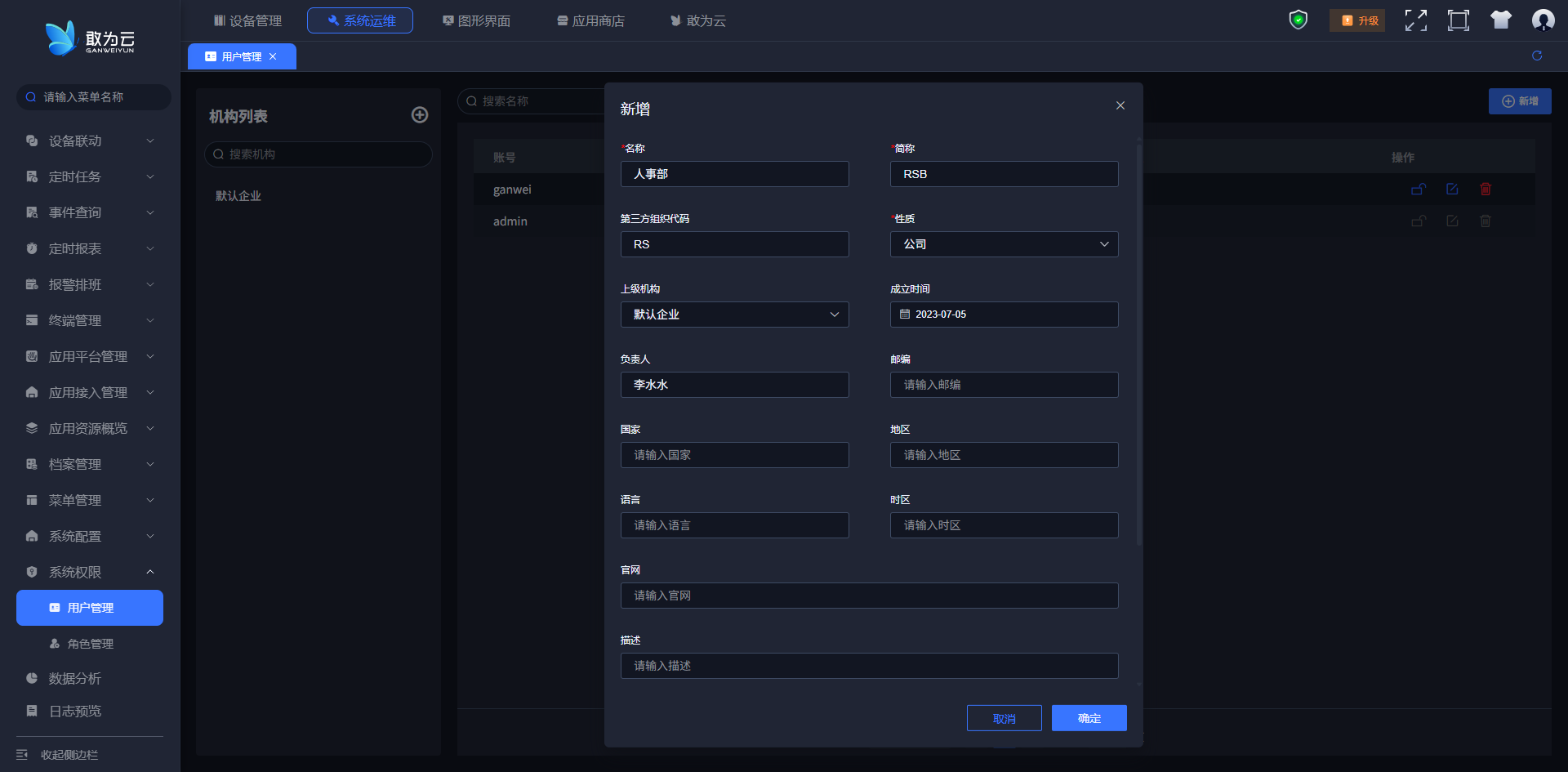Expand the 设备联动 sidebar menu
1568x772 pixels.
(90, 141)
